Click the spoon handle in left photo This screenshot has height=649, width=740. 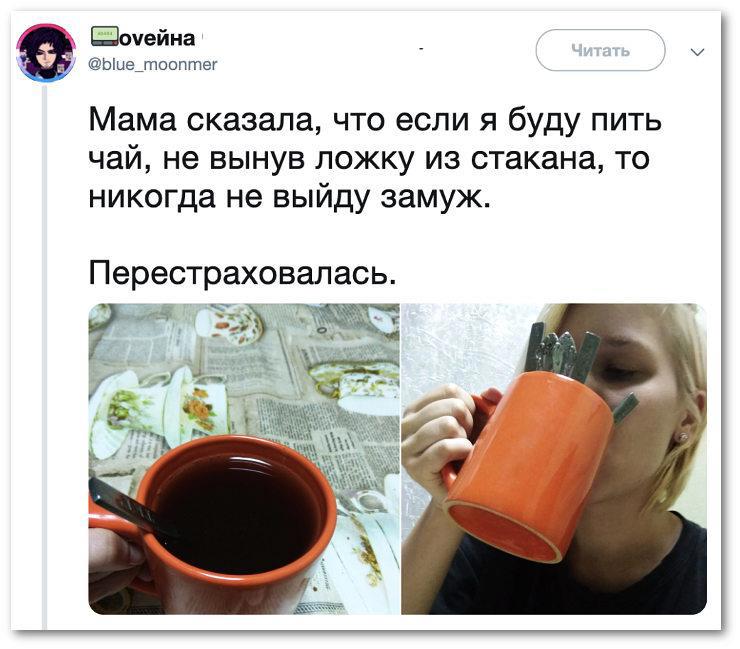125,506
